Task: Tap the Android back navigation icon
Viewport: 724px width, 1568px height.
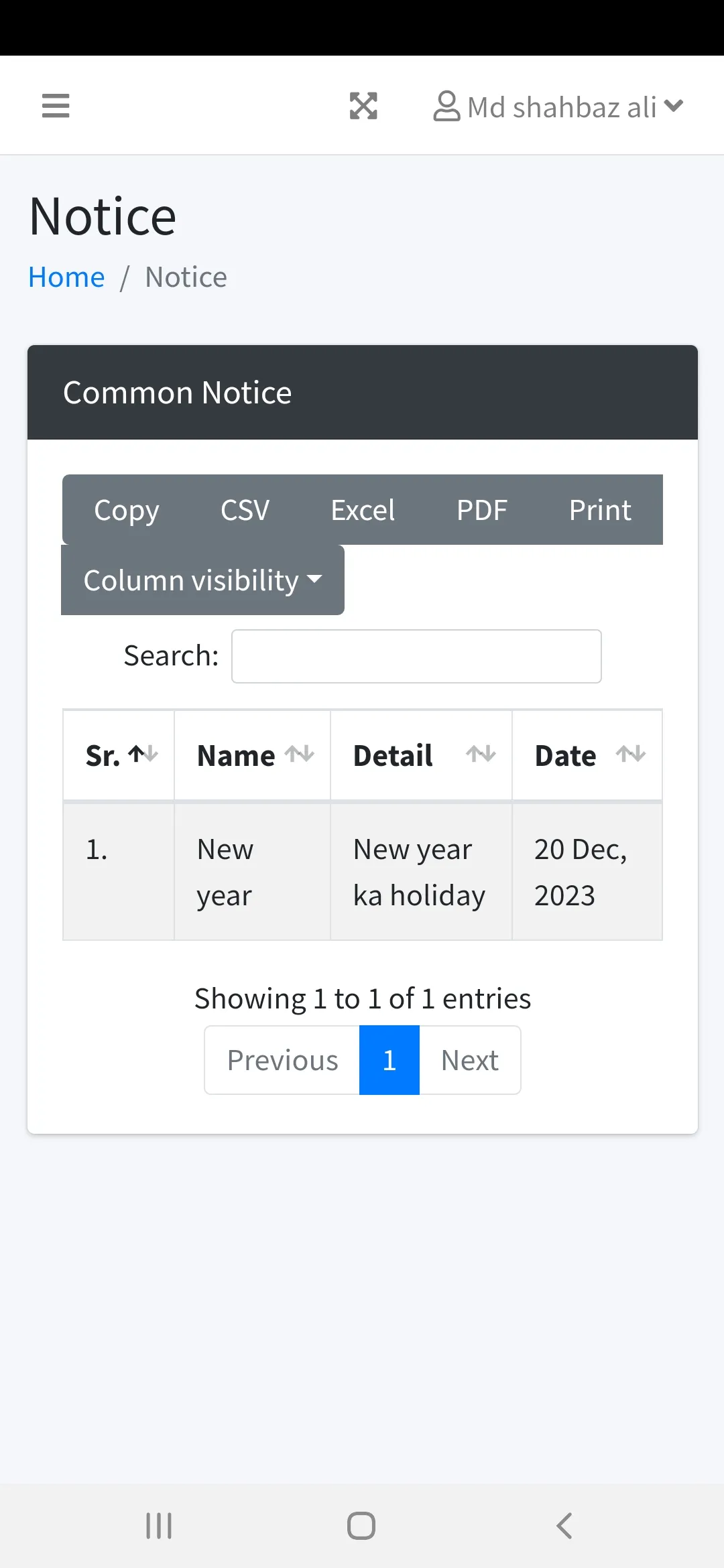Action: (x=564, y=1526)
